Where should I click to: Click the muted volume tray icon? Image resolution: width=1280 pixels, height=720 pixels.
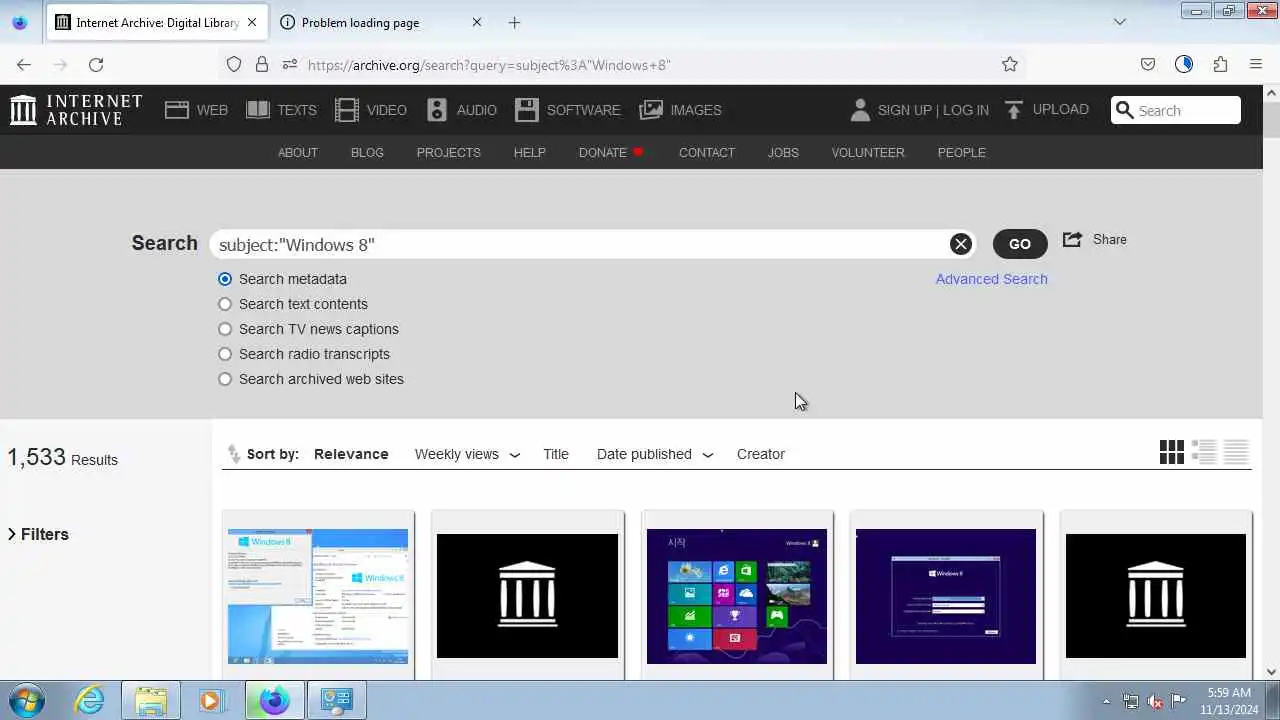click(1154, 701)
